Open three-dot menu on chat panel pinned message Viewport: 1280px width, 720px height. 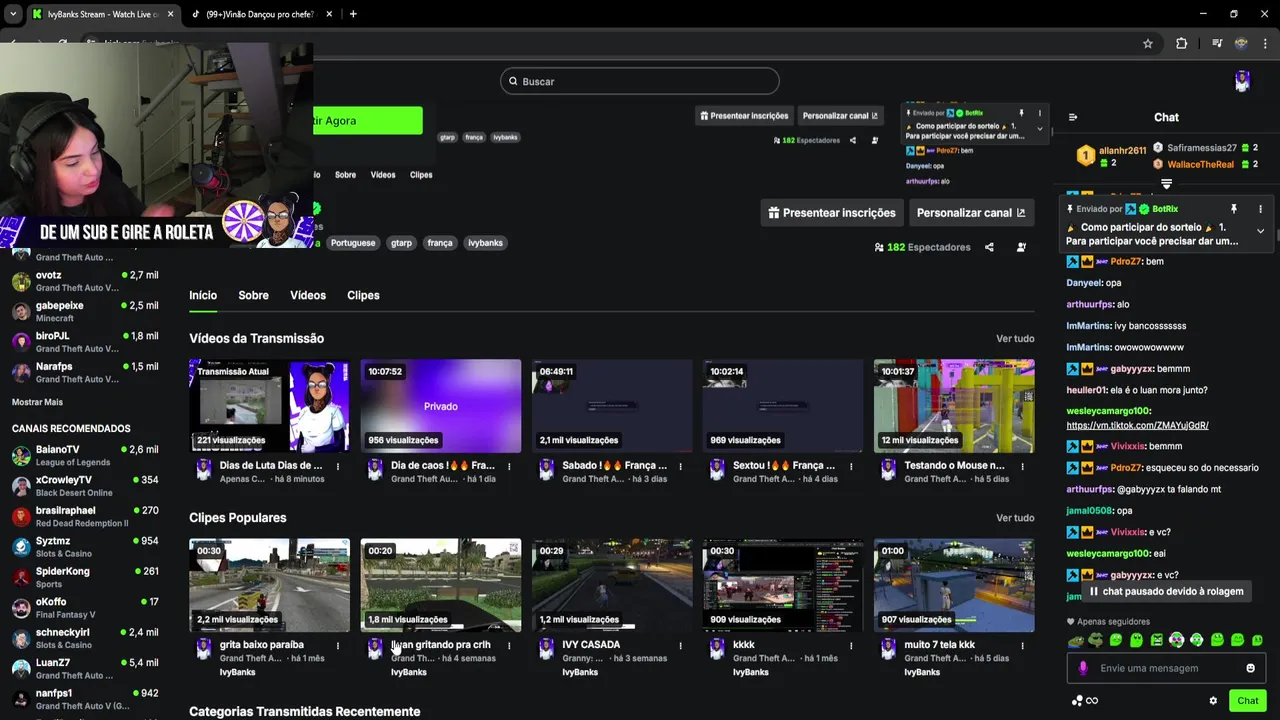click(1260, 209)
